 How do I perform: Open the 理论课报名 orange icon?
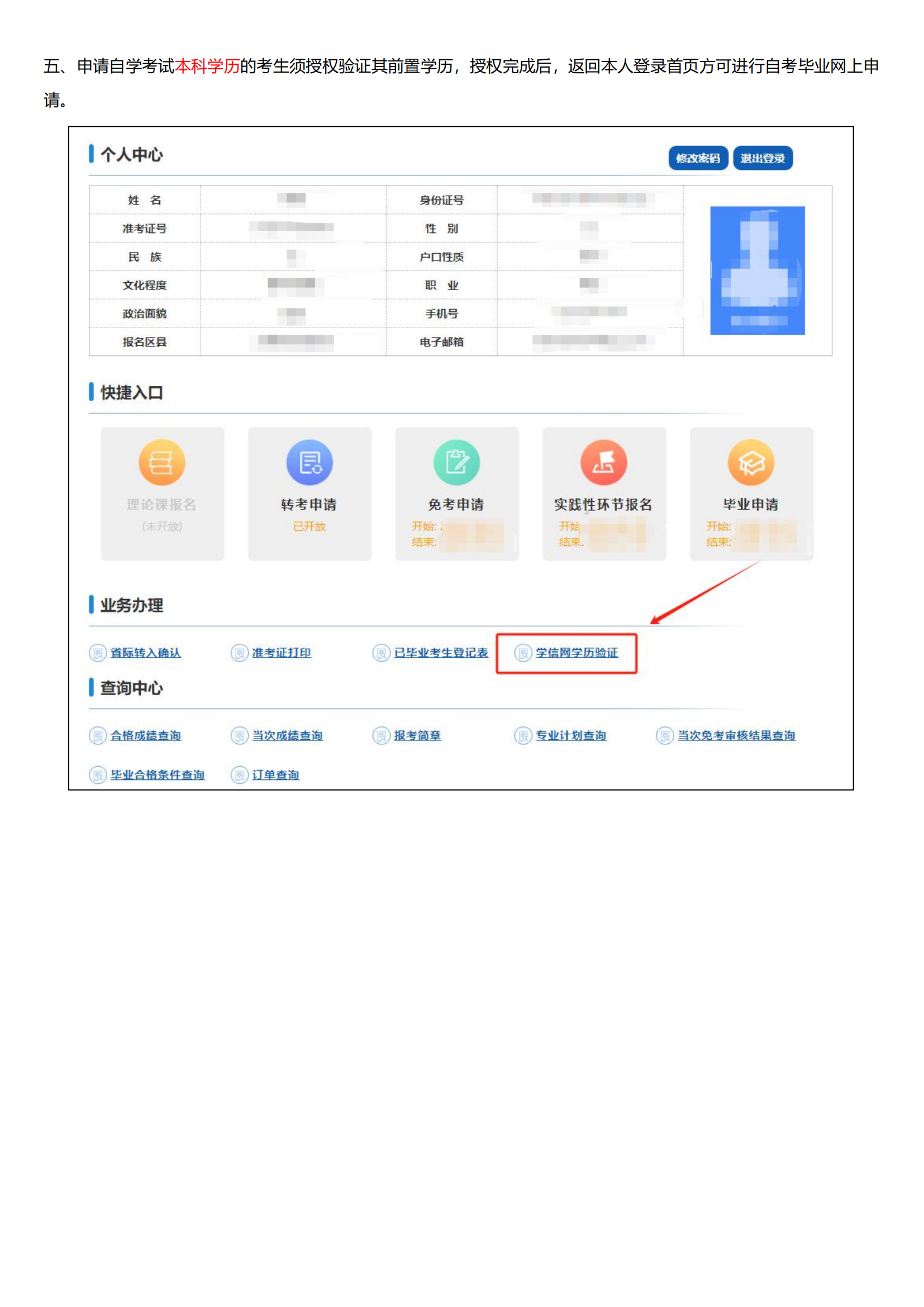[162, 462]
